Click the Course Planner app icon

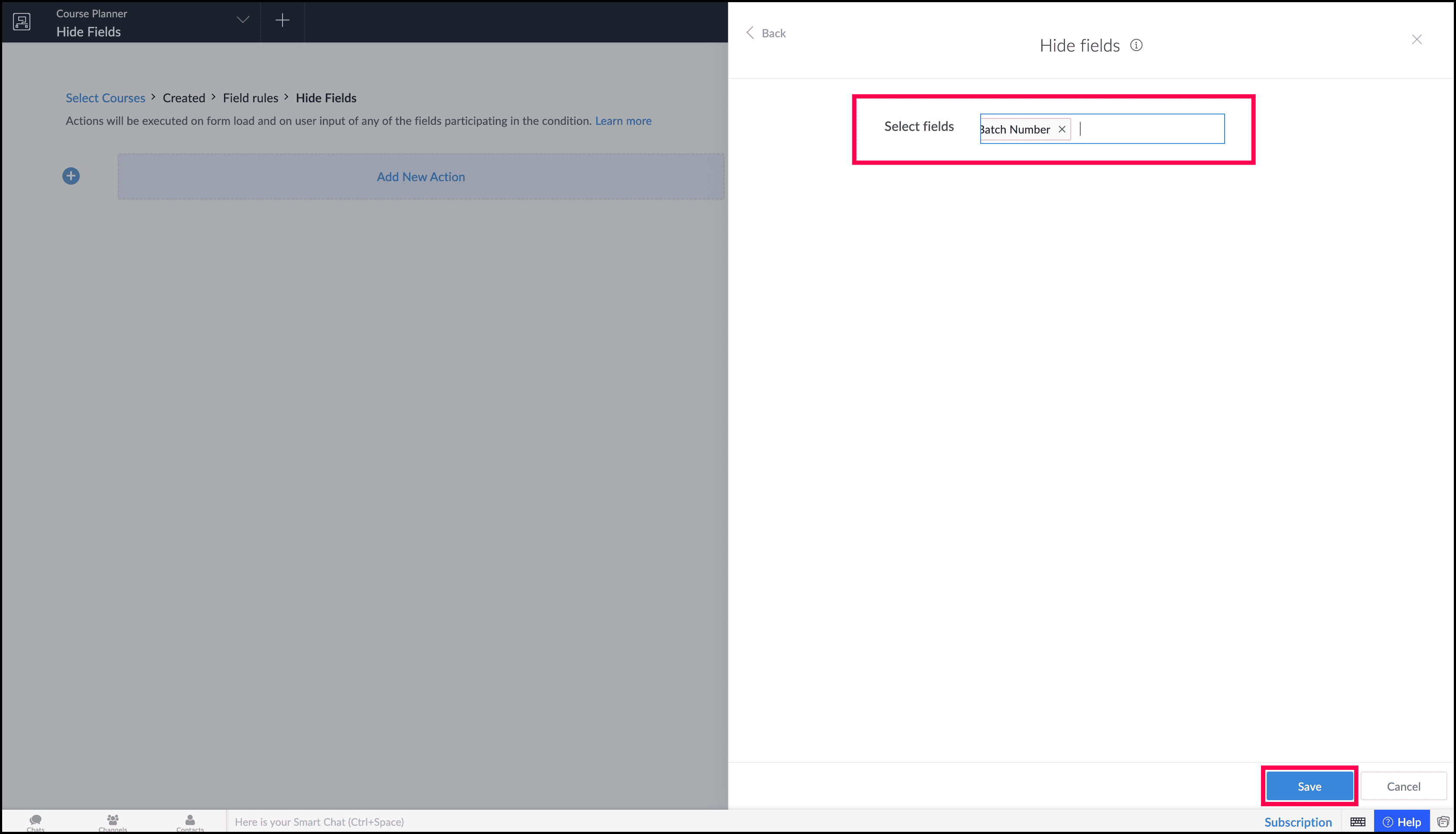[22, 22]
